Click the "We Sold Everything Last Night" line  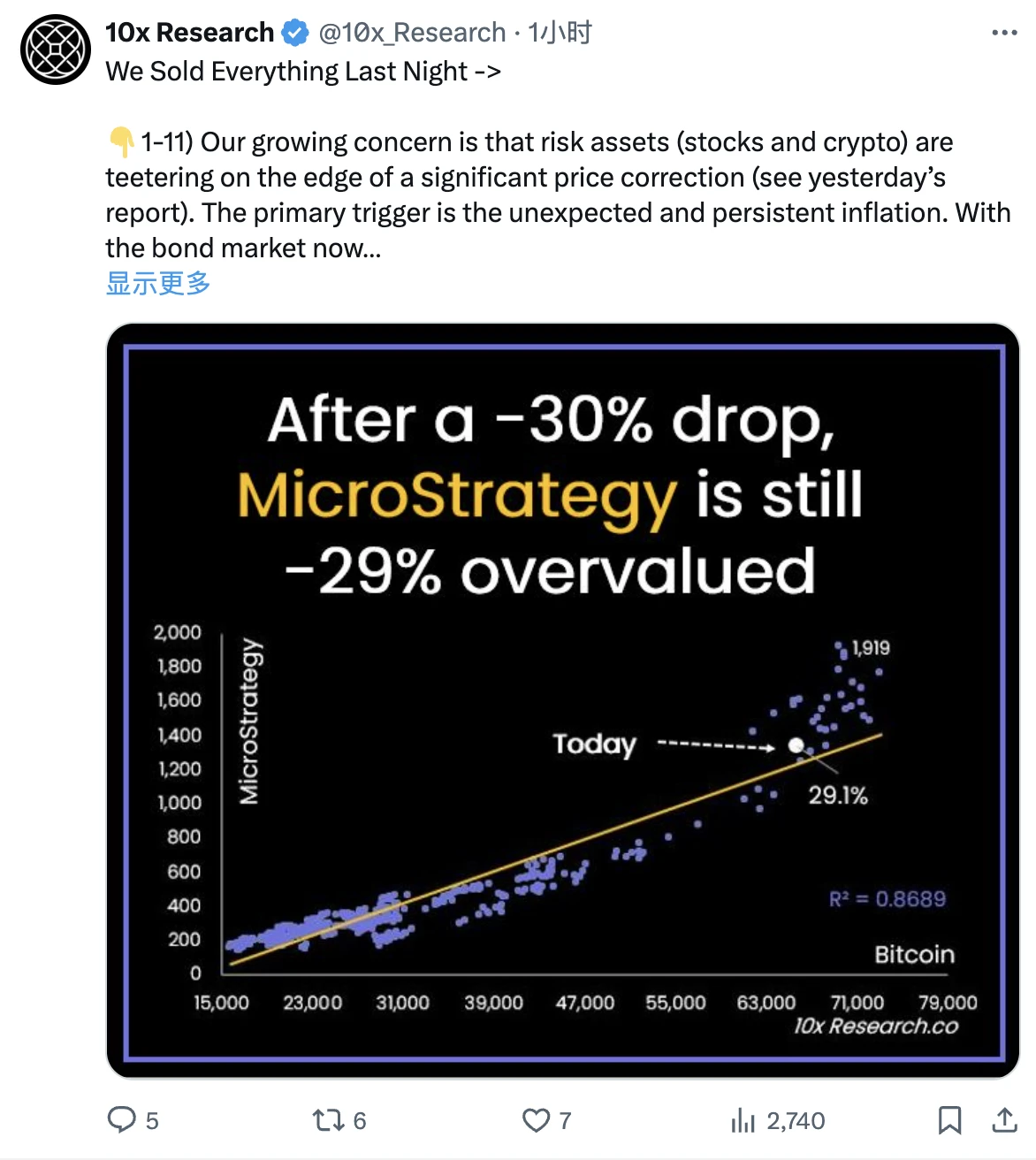tap(303, 71)
